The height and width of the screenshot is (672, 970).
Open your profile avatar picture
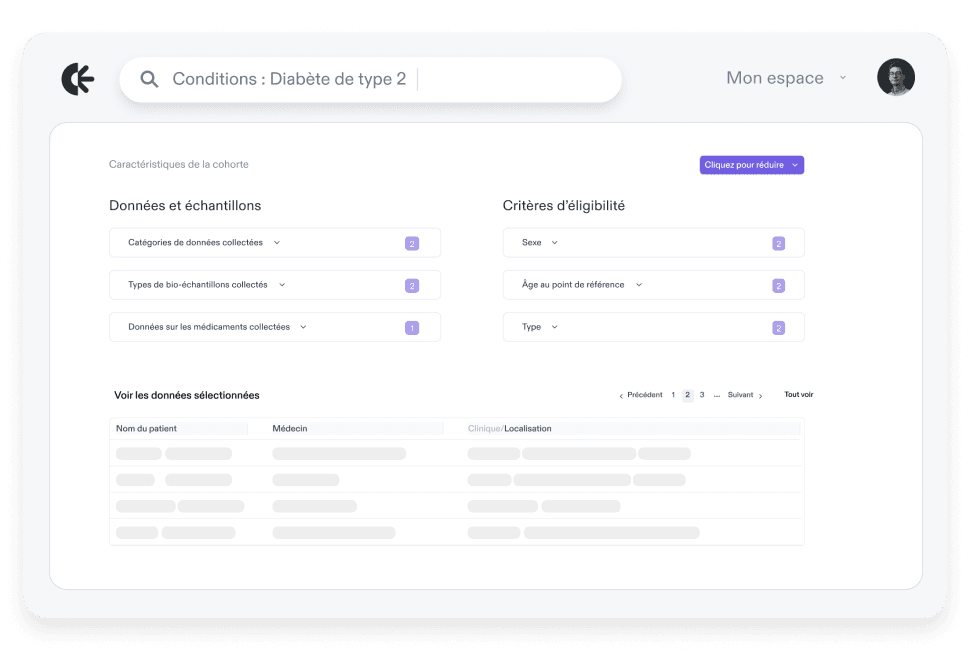(895, 76)
